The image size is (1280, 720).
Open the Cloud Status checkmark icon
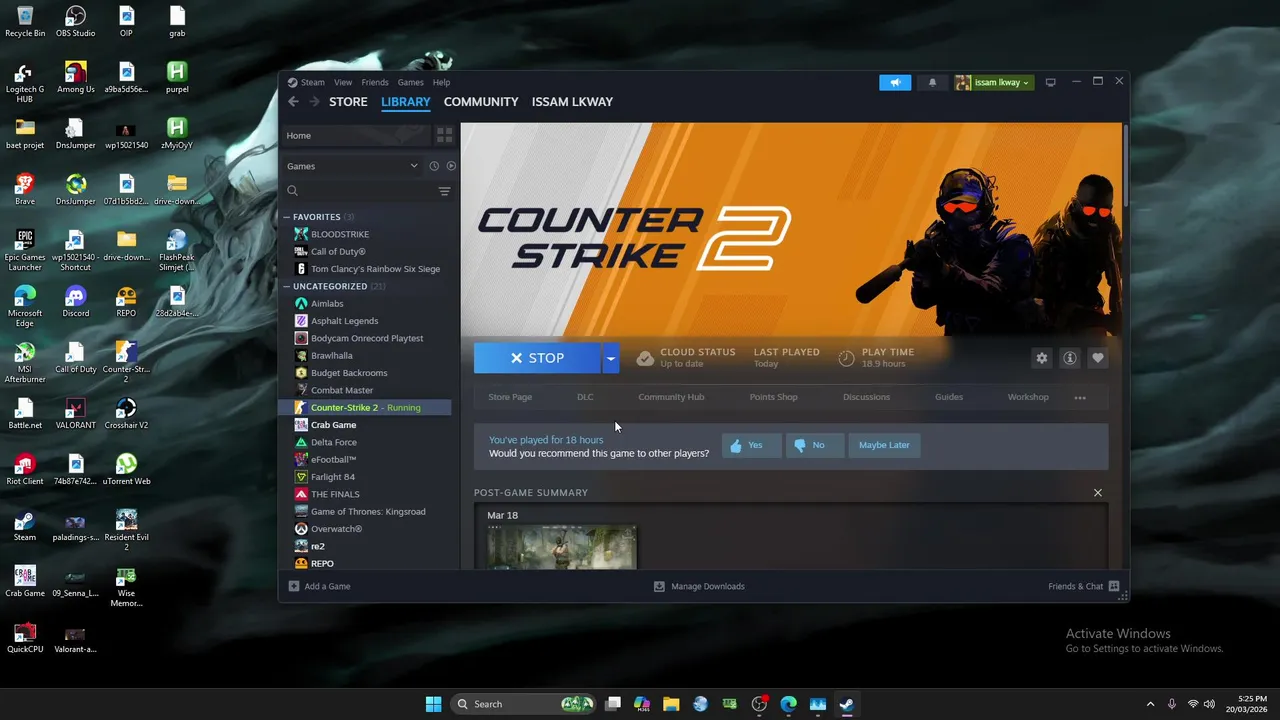coord(645,358)
